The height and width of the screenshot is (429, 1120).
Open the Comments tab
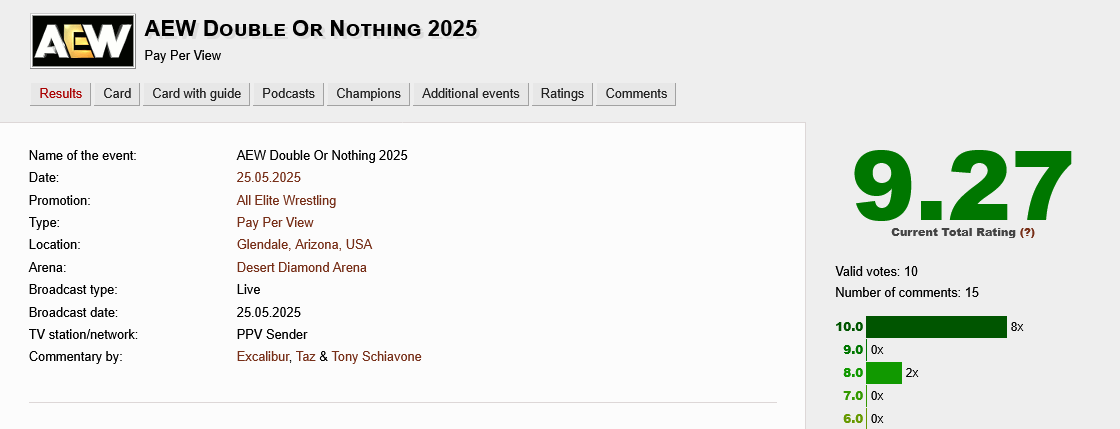pyautogui.click(x=636, y=94)
